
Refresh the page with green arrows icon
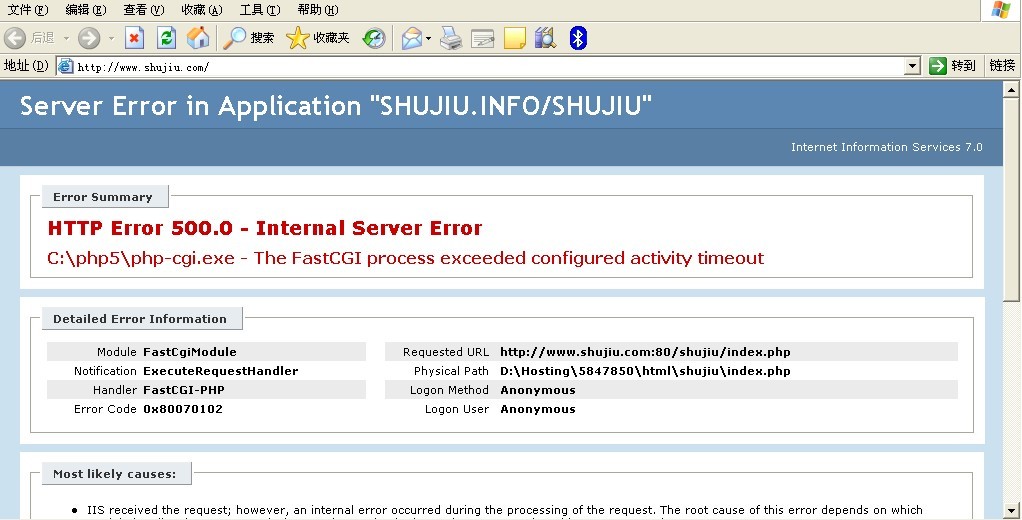166,38
